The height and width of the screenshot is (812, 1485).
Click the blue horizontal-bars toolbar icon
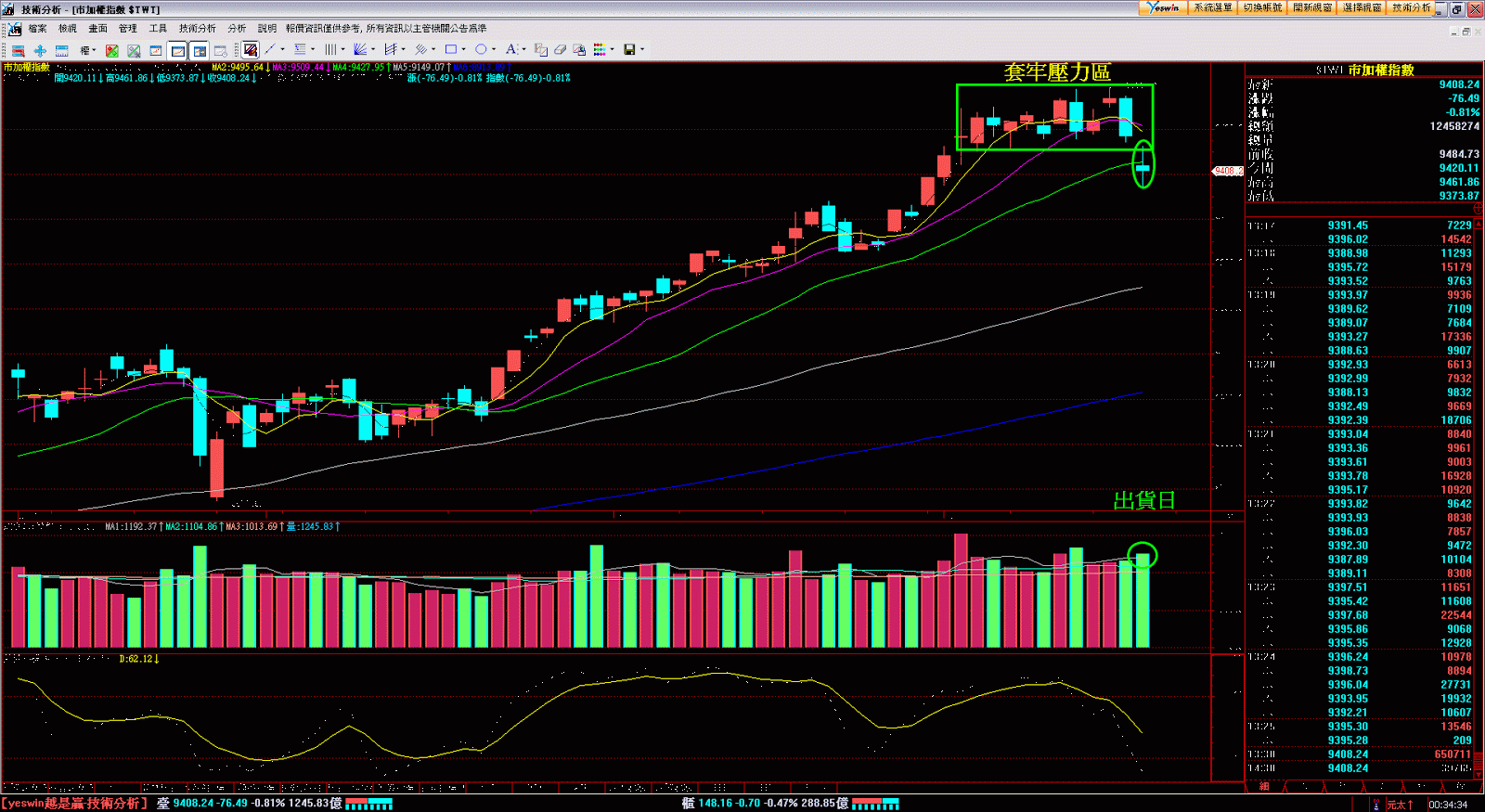pos(62,50)
